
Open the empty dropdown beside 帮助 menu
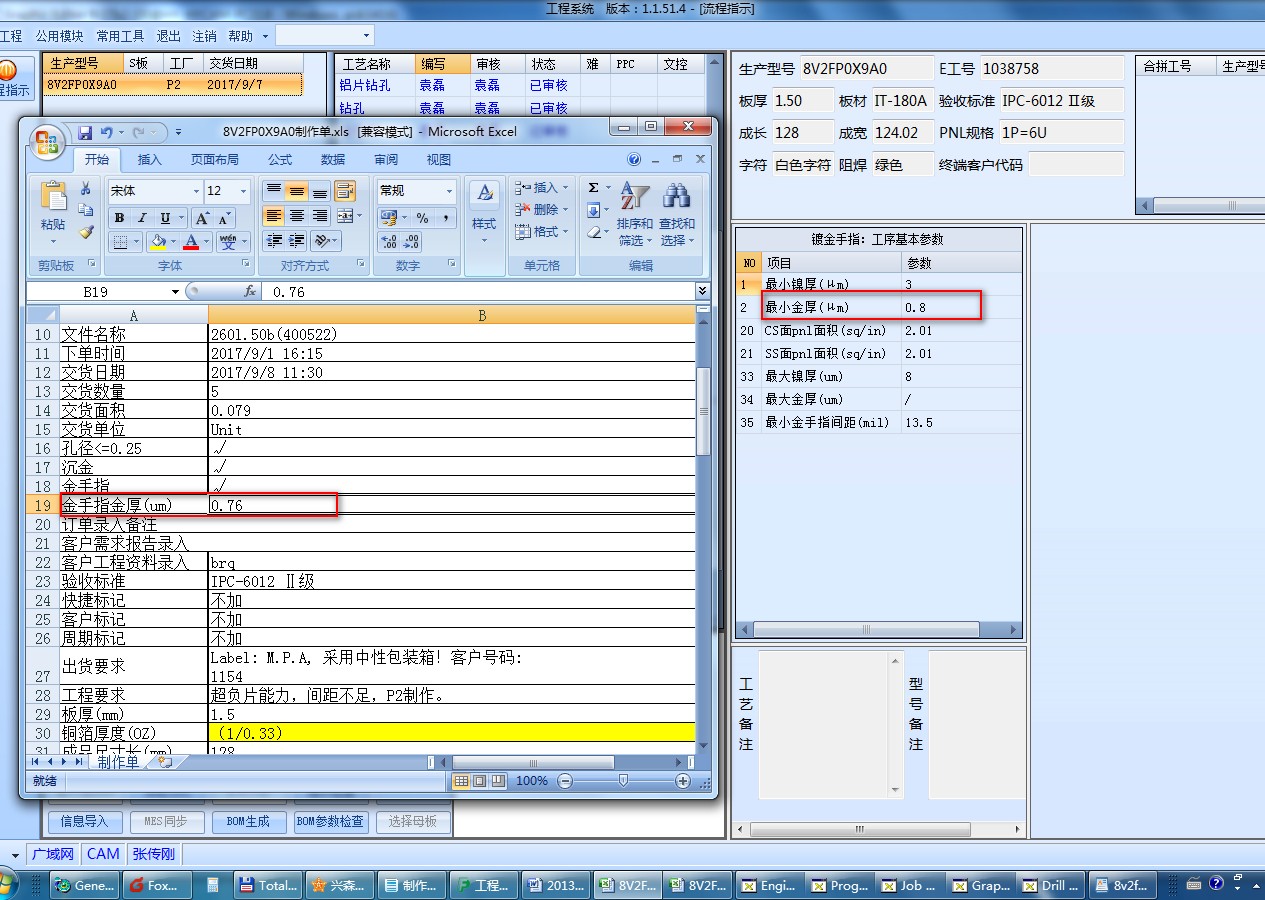coord(367,35)
